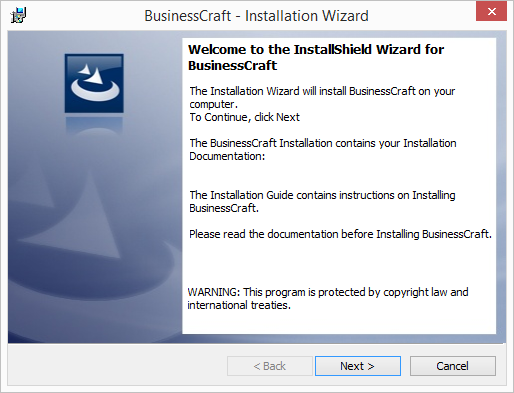Image resolution: width=514 pixels, height=393 pixels.
Task: Click the 'BusinessCraft - Installation Wizard' window title
Action: pos(256,16)
